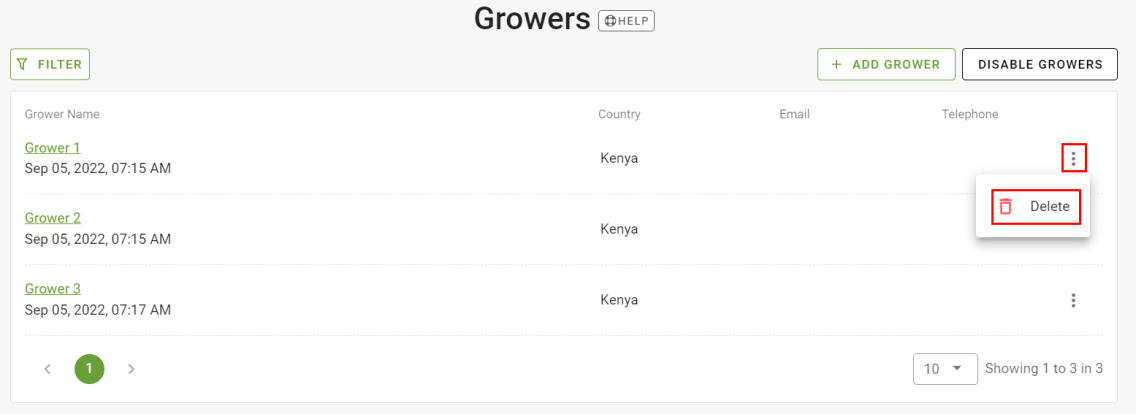1136x414 pixels.
Task: Open the three-dot menu for Grower 3
Action: pyautogui.click(x=1074, y=300)
